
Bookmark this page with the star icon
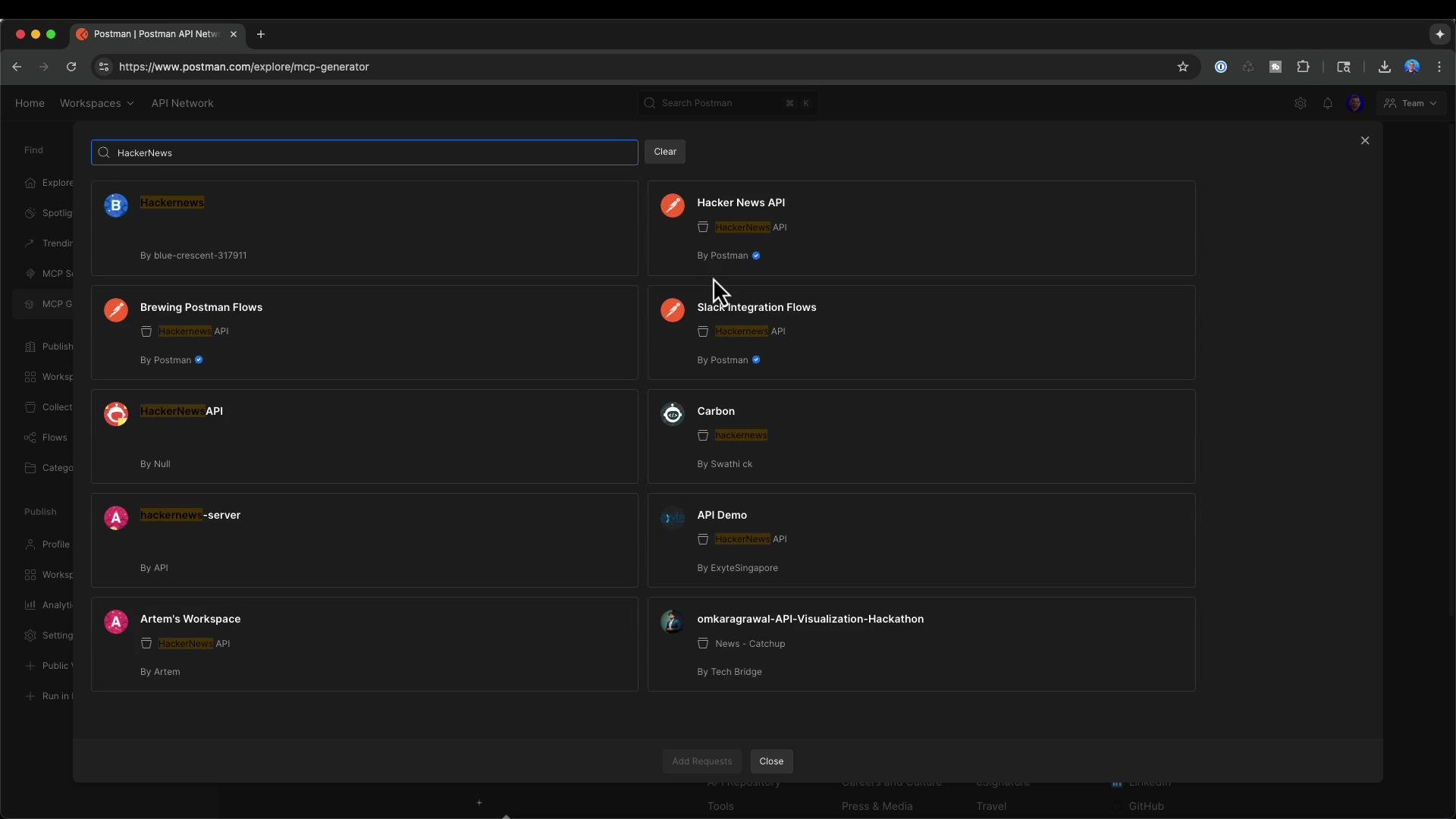coord(1183,67)
